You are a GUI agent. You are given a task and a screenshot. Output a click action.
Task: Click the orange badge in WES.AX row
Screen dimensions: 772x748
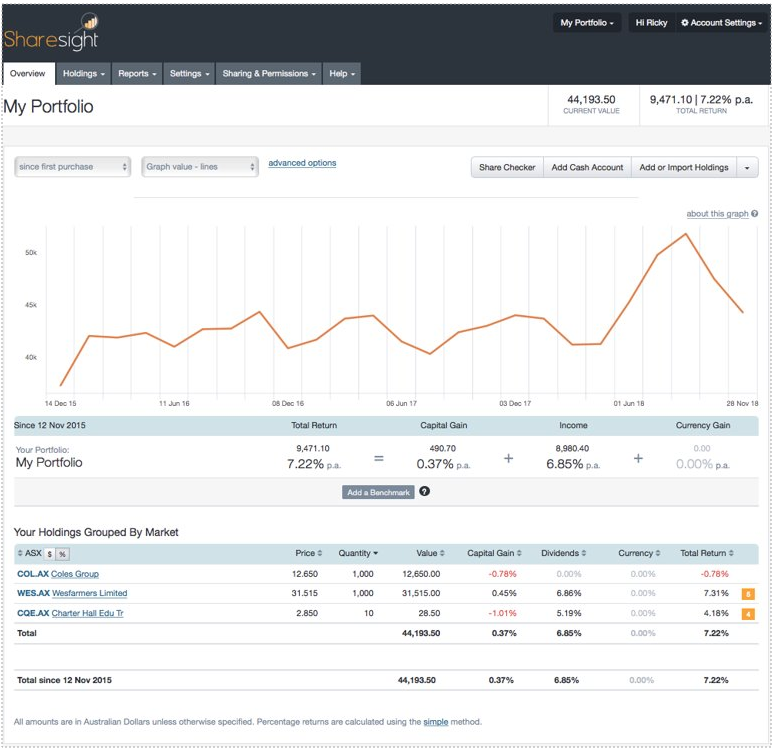coord(748,594)
